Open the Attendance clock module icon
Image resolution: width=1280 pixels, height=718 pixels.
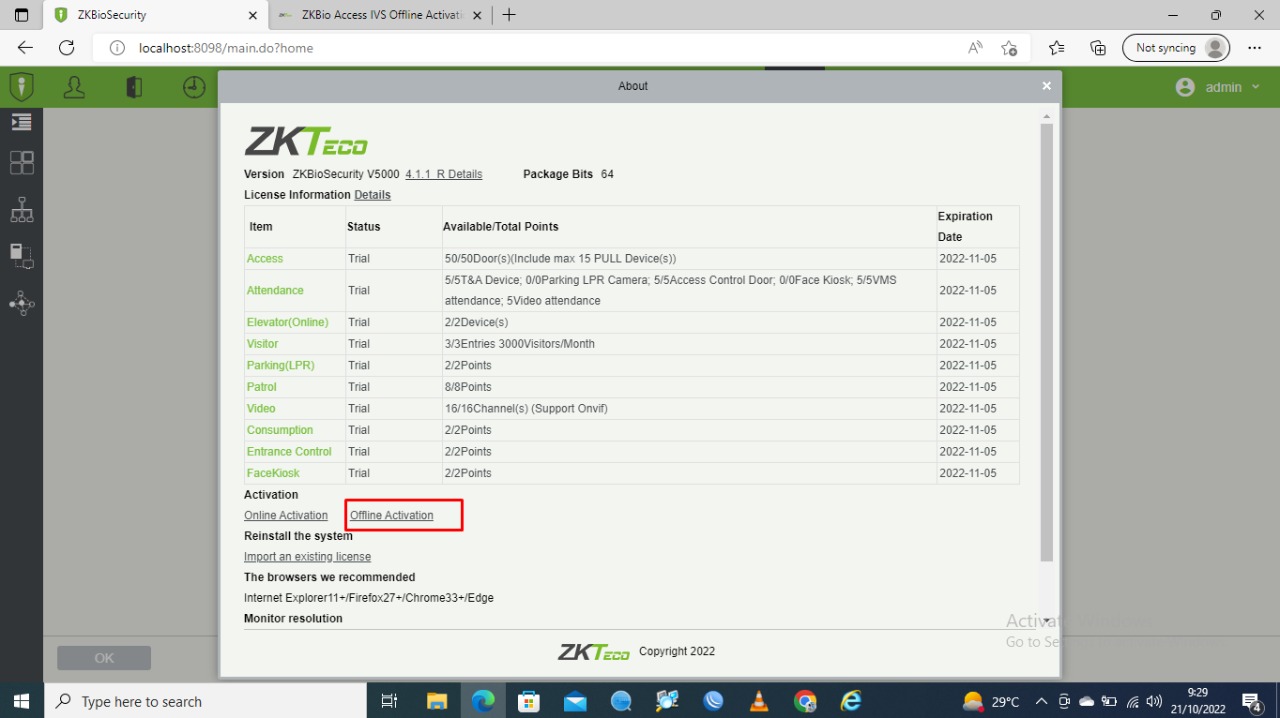(194, 87)
